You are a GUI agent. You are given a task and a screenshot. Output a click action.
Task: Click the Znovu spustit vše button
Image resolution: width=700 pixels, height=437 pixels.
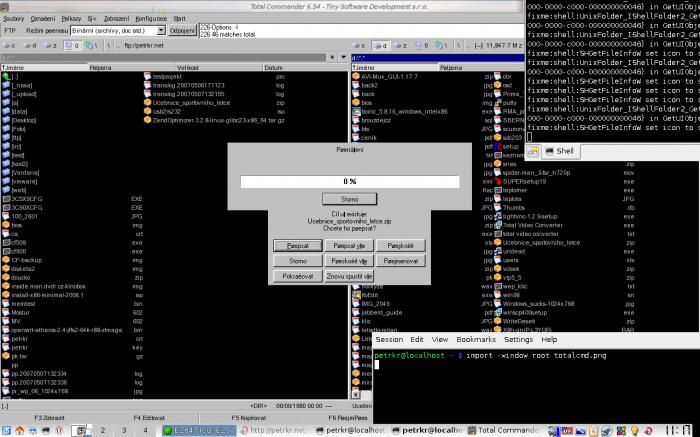[x=349, y=276]
